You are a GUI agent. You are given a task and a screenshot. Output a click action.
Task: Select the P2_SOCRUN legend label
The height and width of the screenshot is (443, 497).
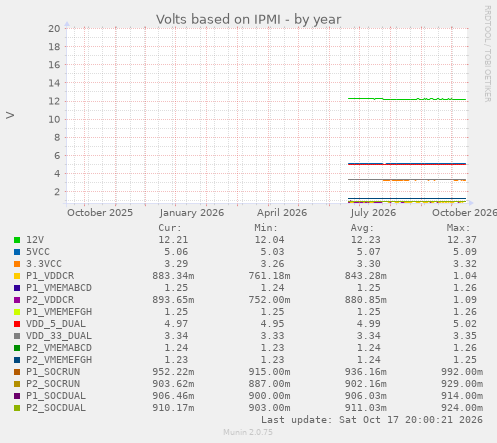(53, 384)
